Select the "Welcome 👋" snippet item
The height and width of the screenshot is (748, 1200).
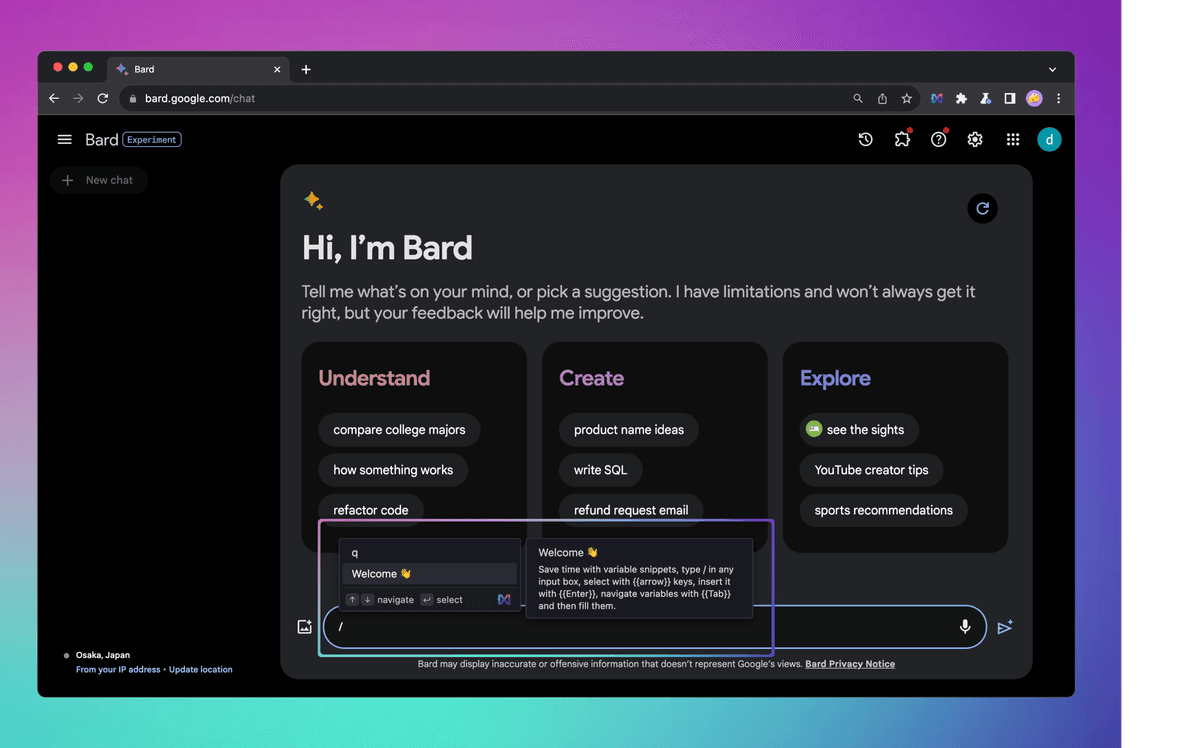pyautogui.click(x=430, y=574)
